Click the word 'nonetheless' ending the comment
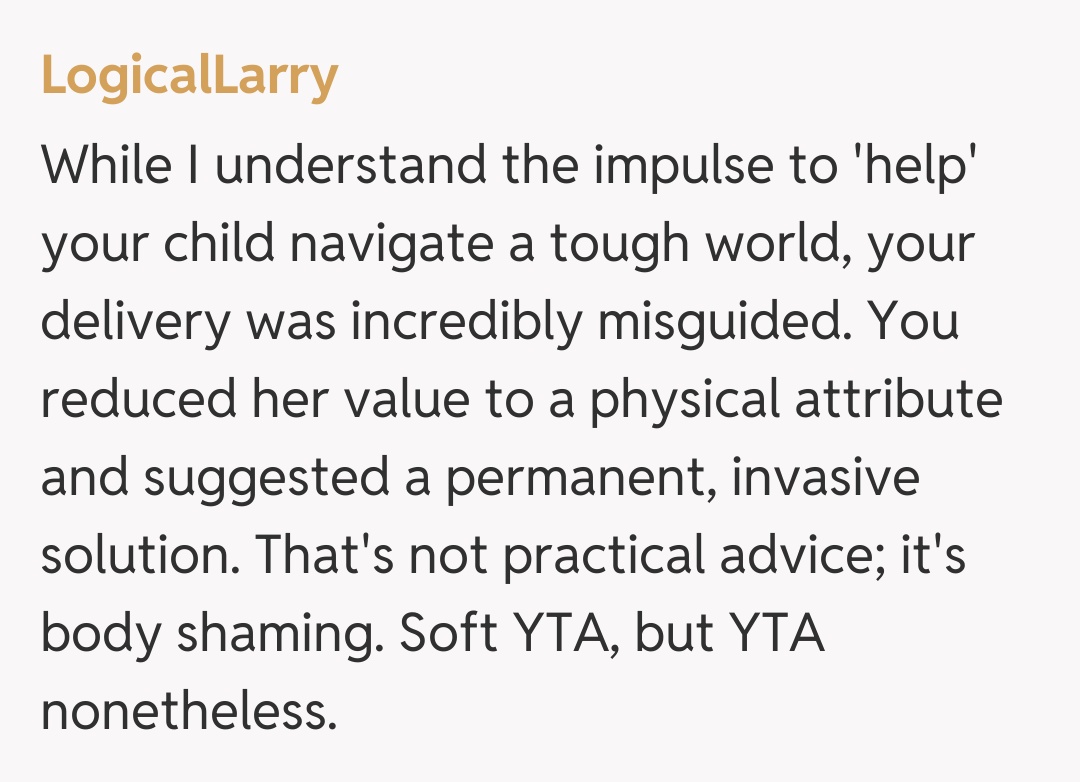 (x=187, y=711)
